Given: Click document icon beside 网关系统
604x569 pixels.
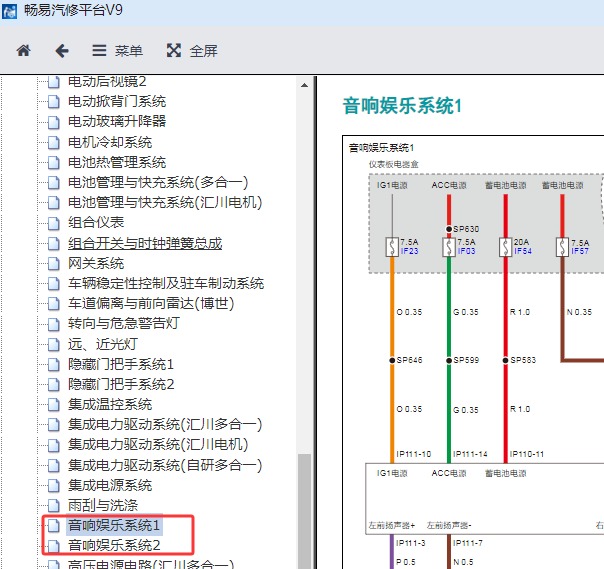Looking at the screenshot, I should [54, 264].
